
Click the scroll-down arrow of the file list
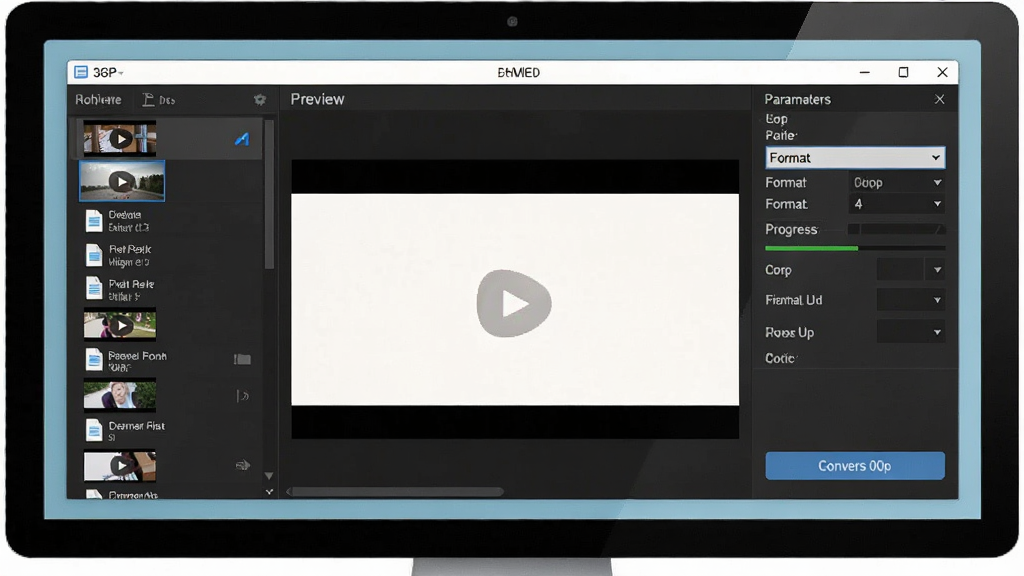(x=269, y=476)
